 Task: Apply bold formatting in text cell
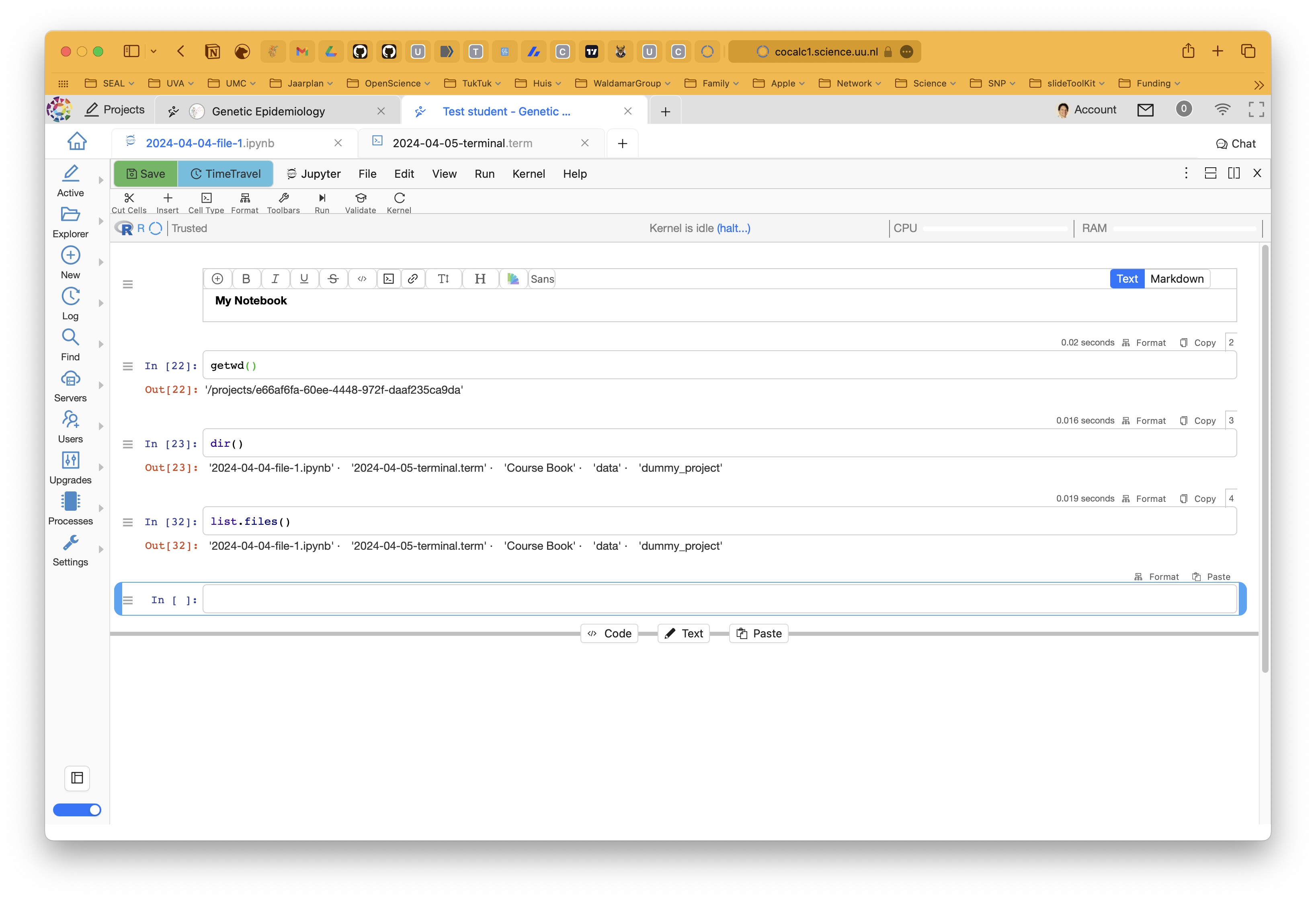[x=246, y=279]
